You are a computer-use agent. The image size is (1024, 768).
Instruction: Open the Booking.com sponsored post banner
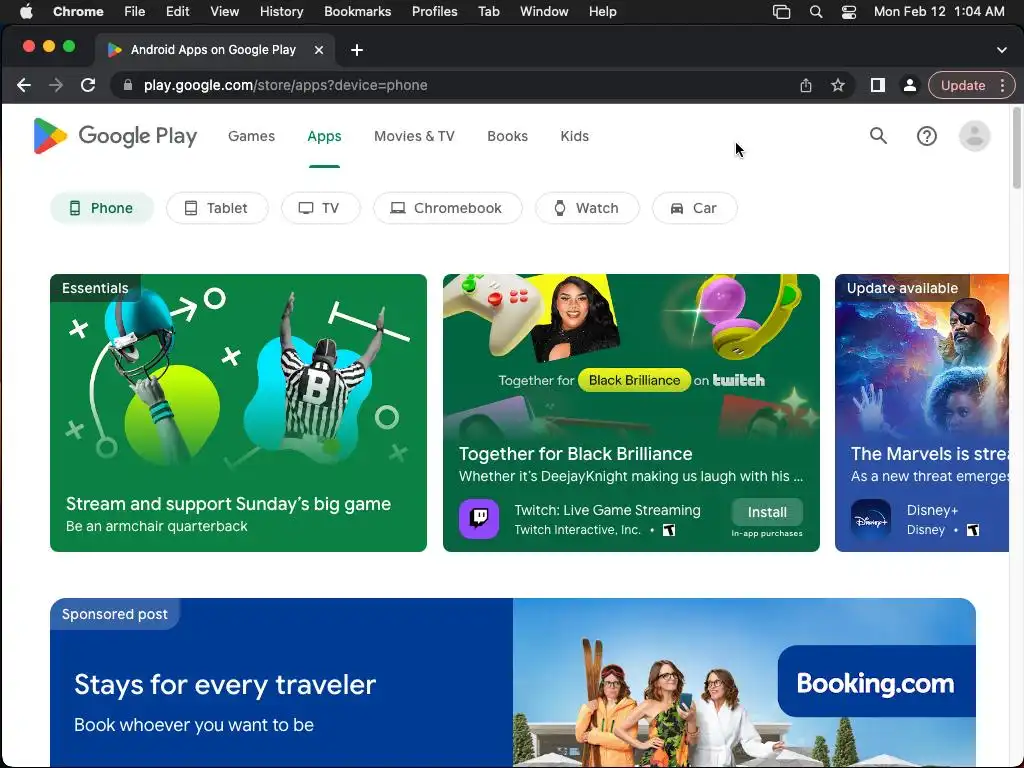pyautogui.click(x=513, y=682)
